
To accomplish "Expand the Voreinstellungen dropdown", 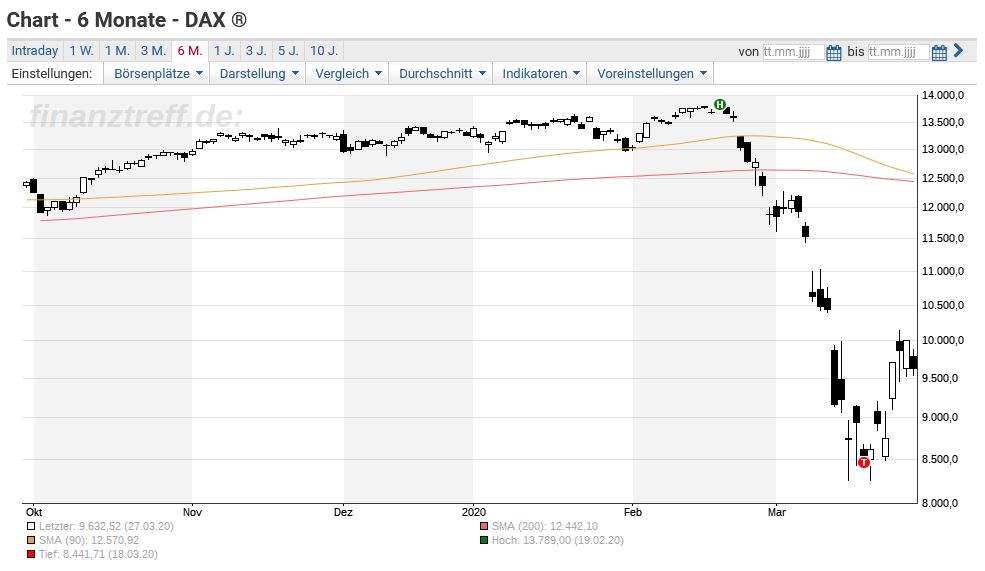I will coord(652,73).
